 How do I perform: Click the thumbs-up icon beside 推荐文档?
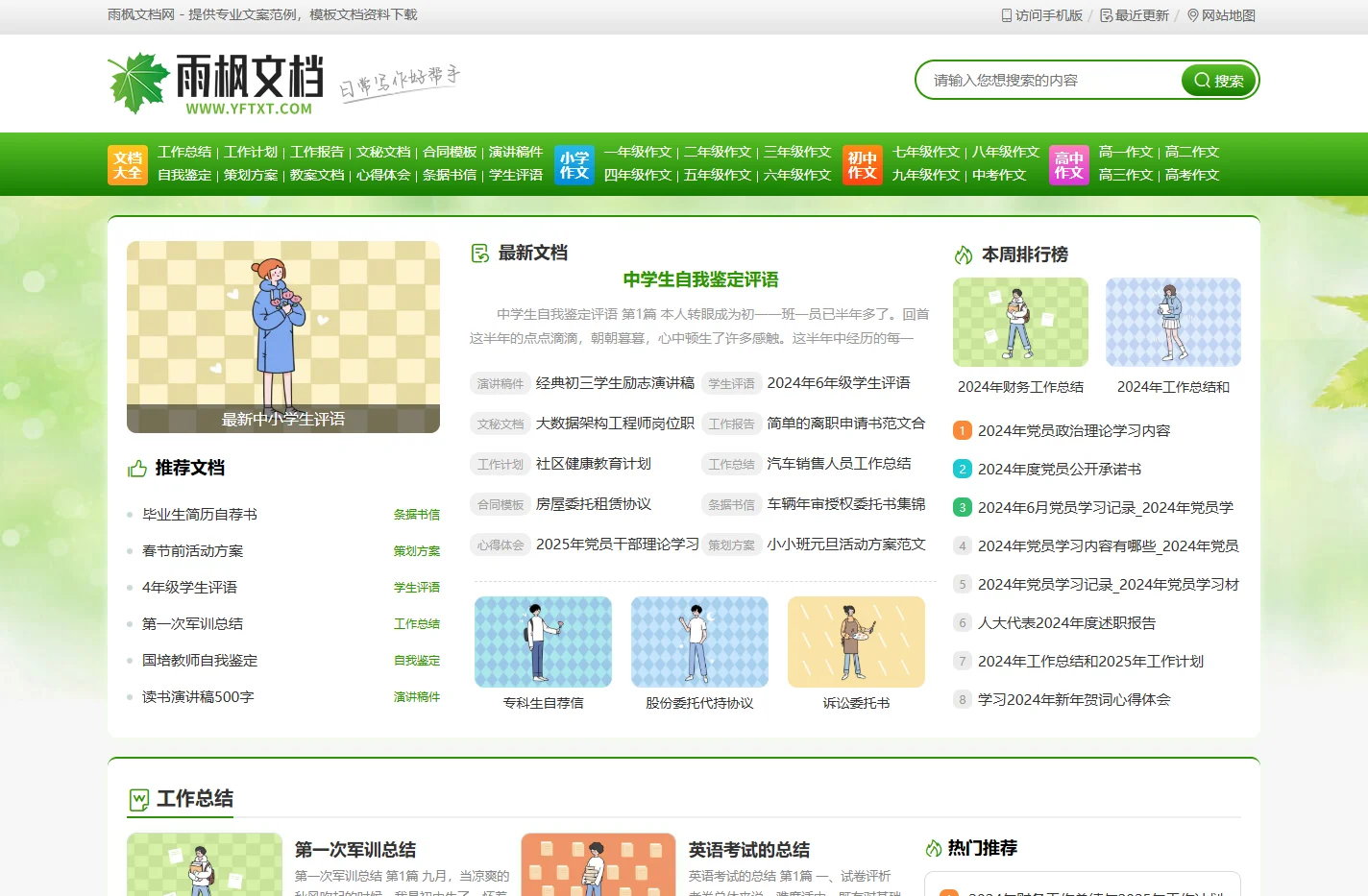(x=137, y=468)
